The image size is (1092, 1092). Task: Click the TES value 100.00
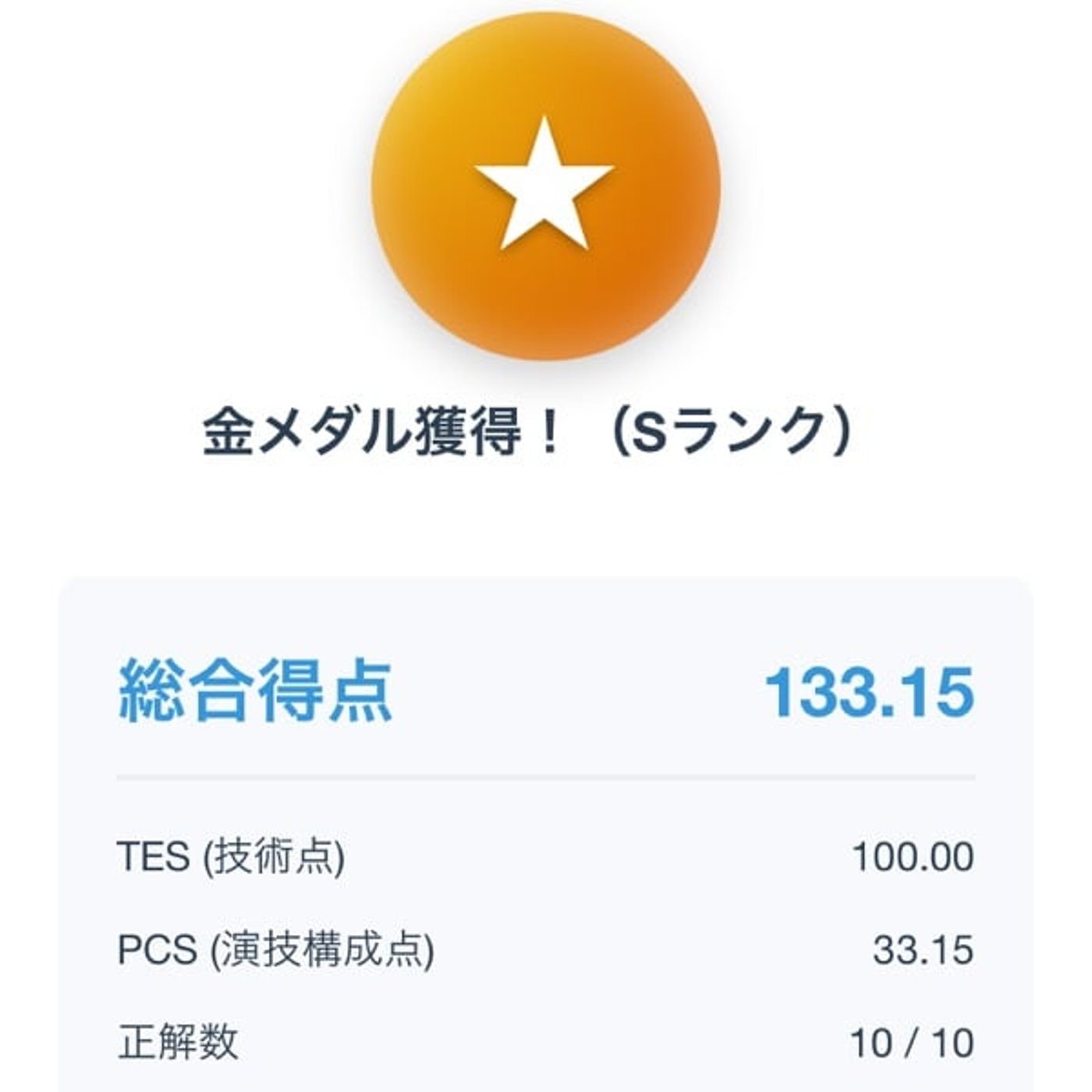(x=913, y=856)
